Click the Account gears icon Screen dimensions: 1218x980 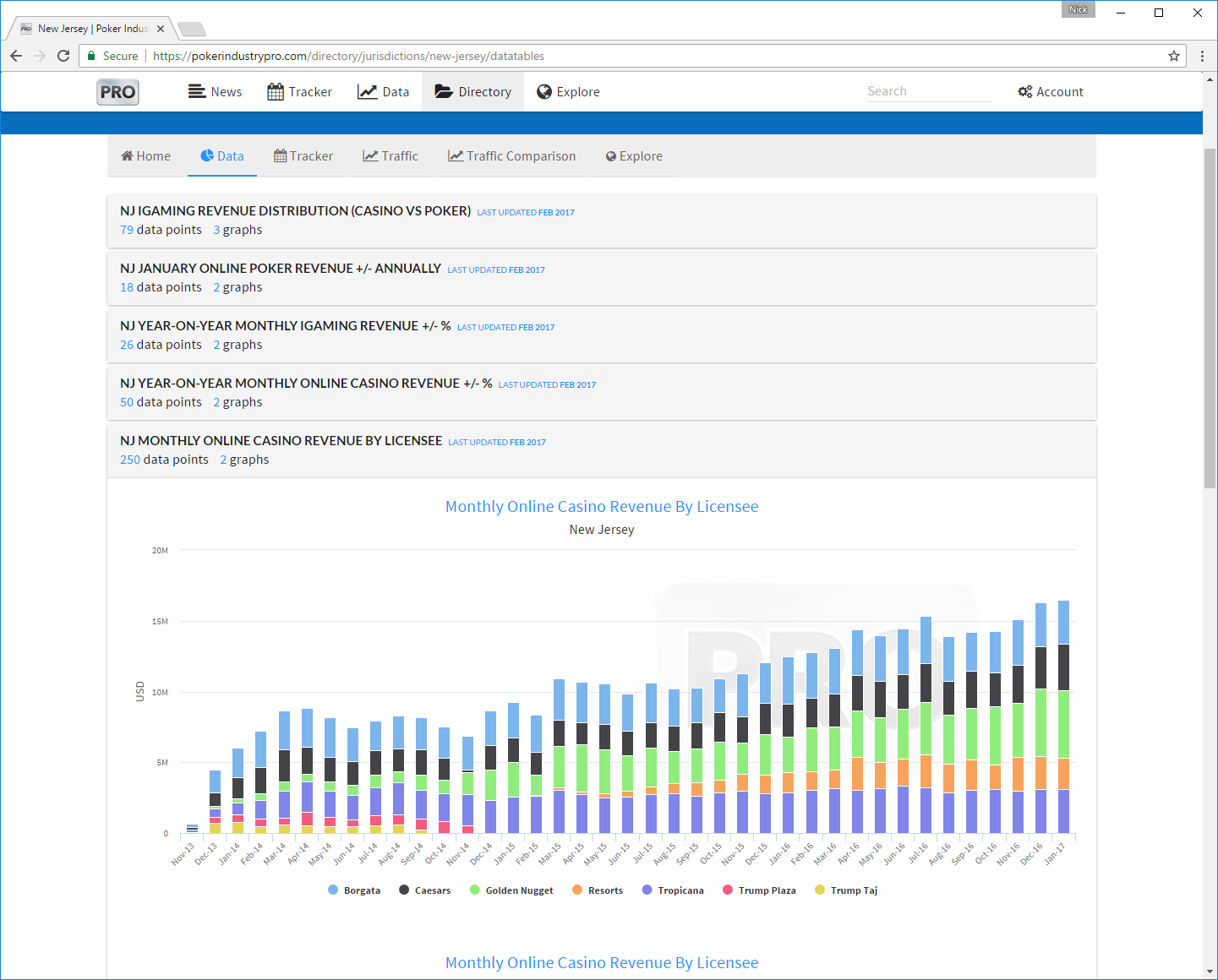tap(1025, 92)
